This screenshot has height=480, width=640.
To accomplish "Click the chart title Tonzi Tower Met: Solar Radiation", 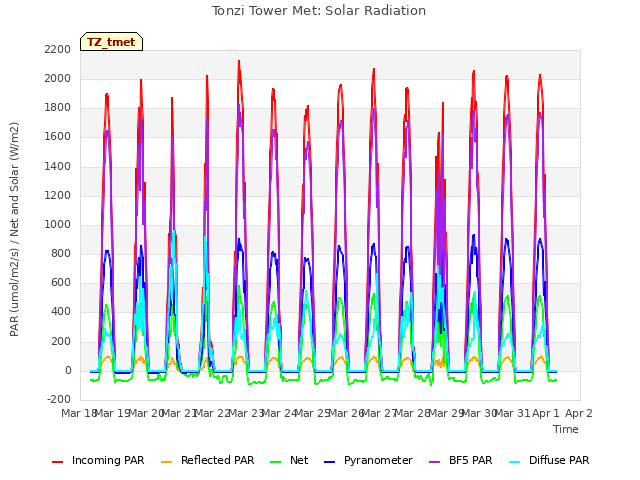I will 319,11.
